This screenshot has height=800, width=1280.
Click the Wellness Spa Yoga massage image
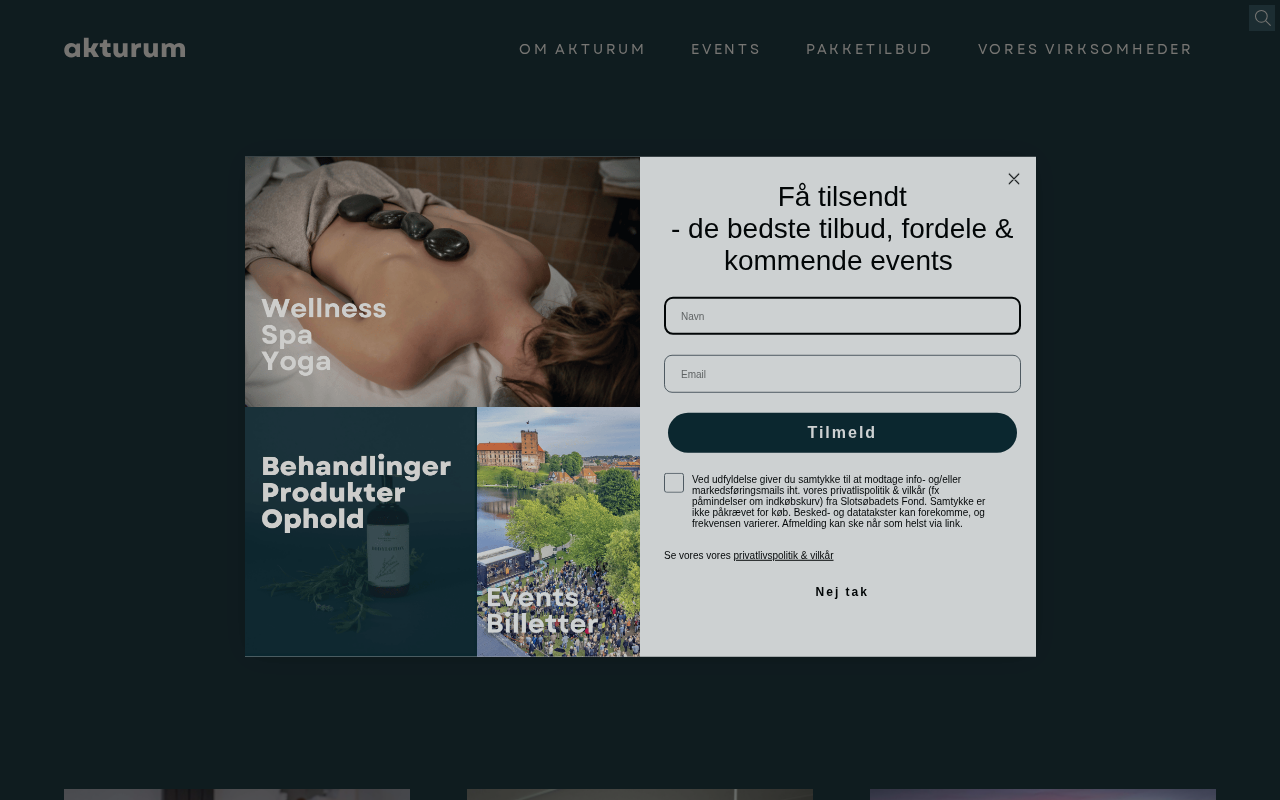point(442,282)
